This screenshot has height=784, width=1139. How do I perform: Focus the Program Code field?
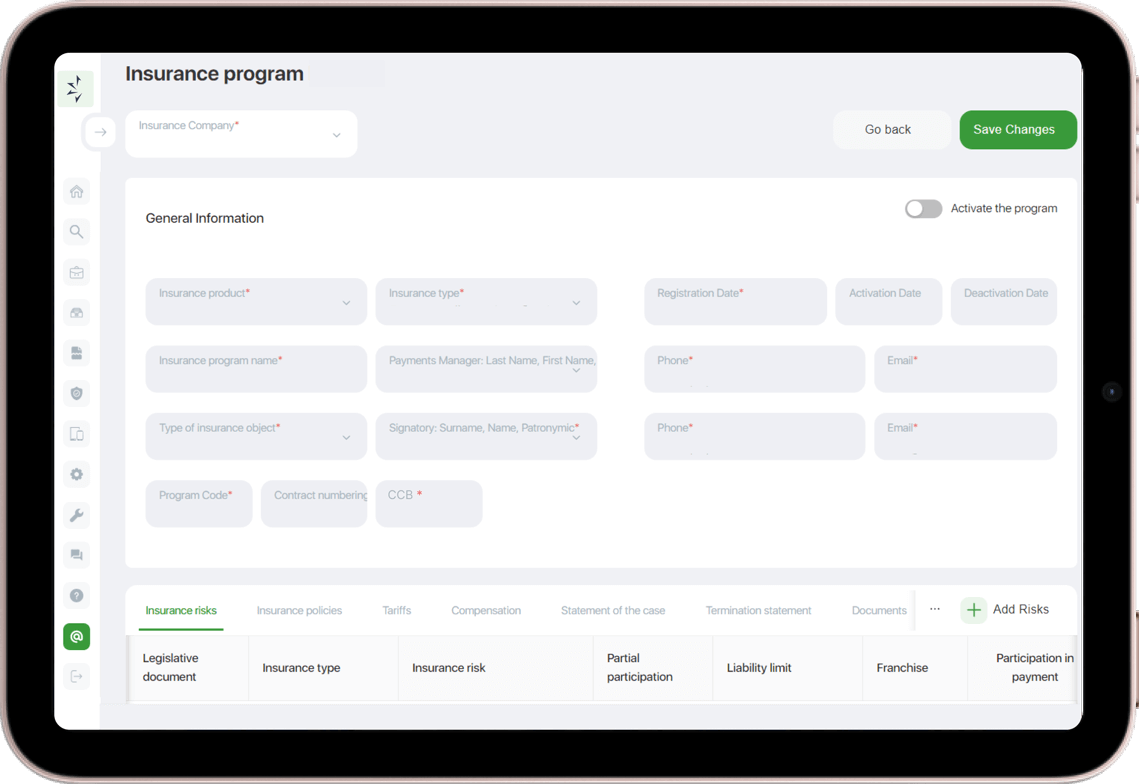click(x=199, y=504)
